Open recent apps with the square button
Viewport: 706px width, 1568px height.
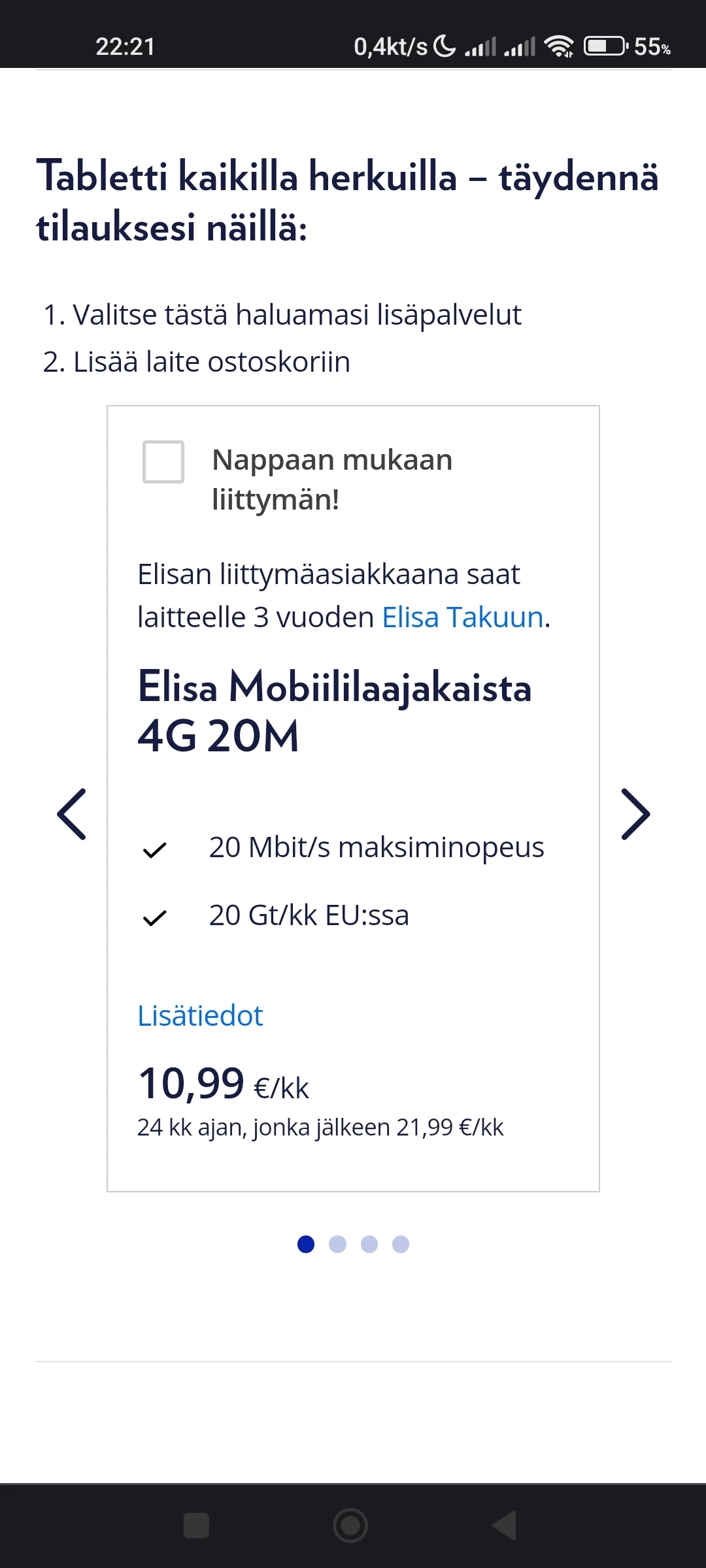coord(196,1526)
